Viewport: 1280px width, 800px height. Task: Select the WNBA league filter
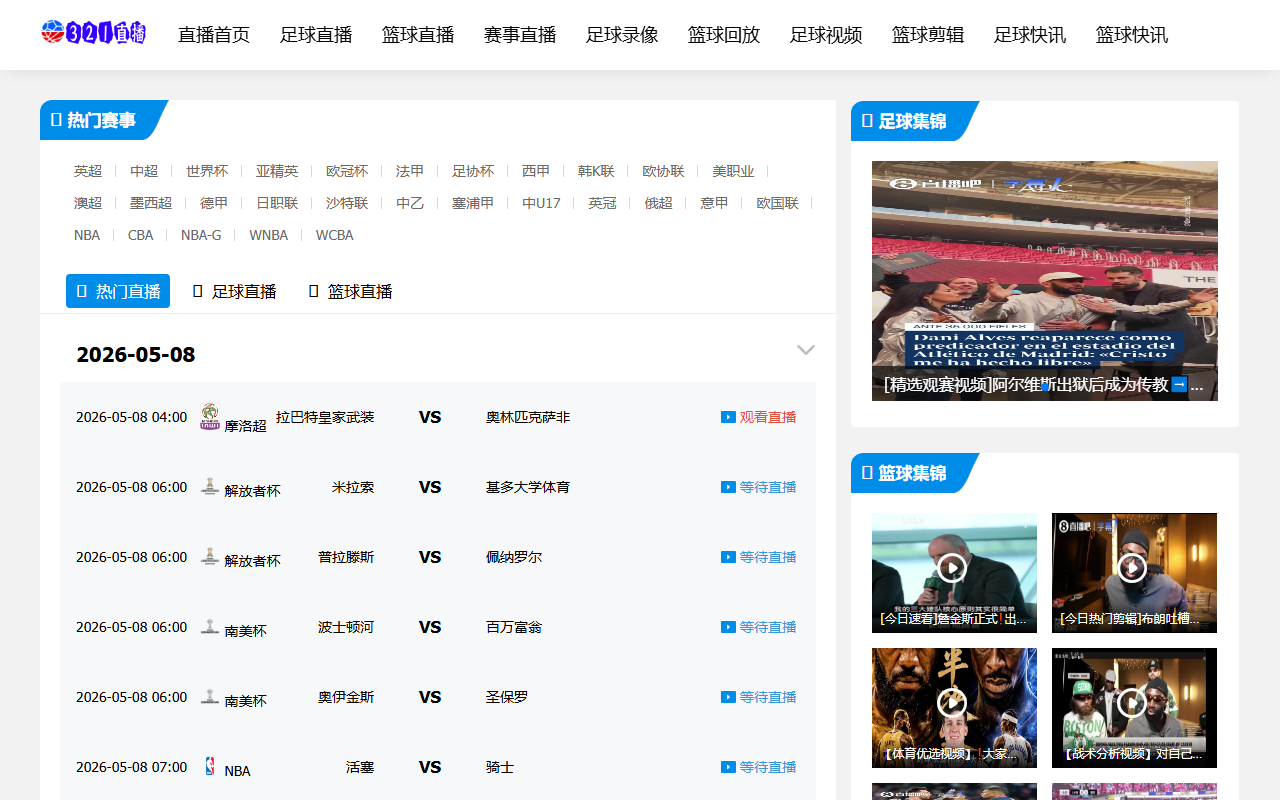[x=268, y=235]
